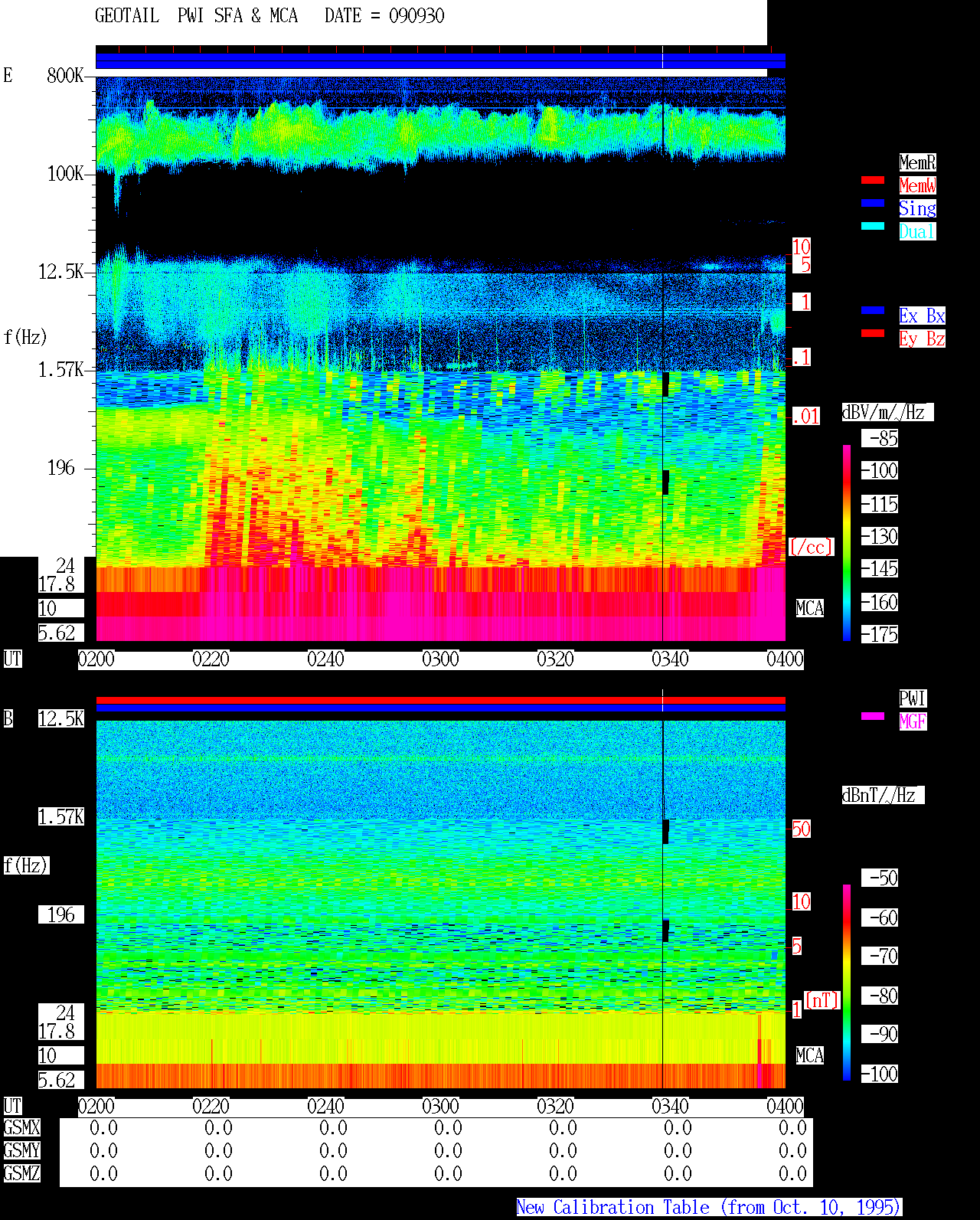Click the red .01 density tick label
This screenshot has width=980, height=1220.
(x=805, y=417)
